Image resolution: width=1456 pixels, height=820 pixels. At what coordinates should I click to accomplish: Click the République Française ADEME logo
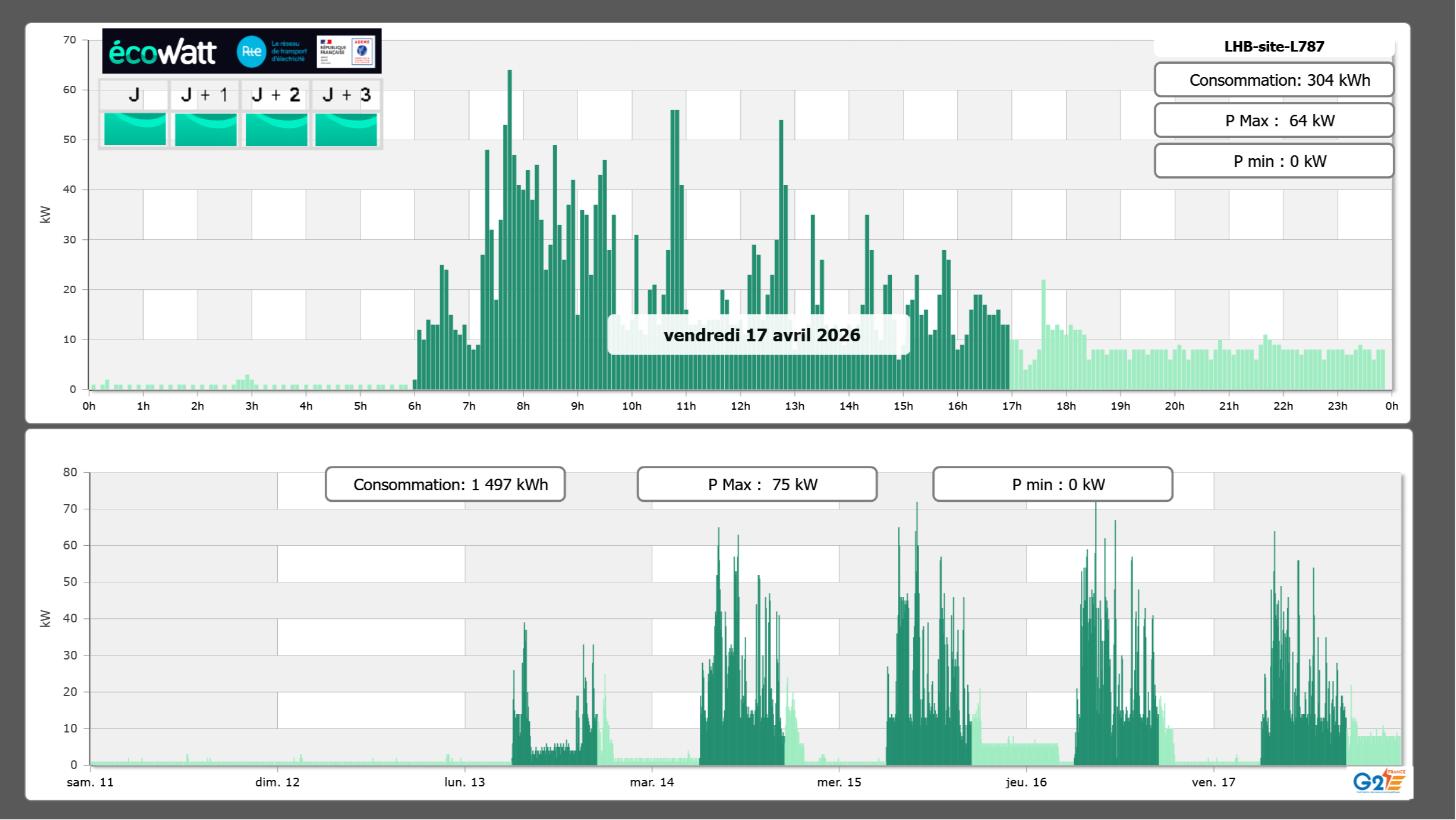click(x=346, y=52)
